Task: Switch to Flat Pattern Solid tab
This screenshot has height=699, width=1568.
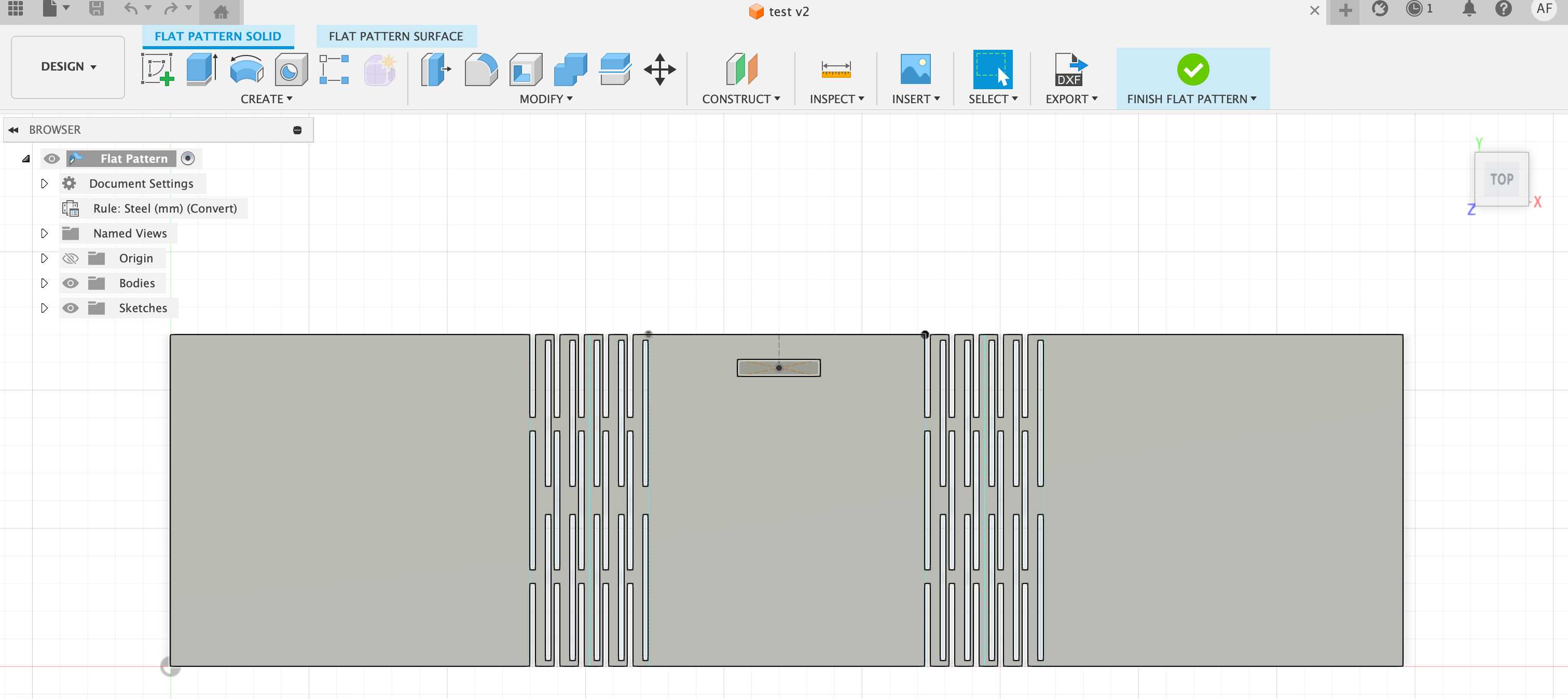Action: (x=221, y=36)
